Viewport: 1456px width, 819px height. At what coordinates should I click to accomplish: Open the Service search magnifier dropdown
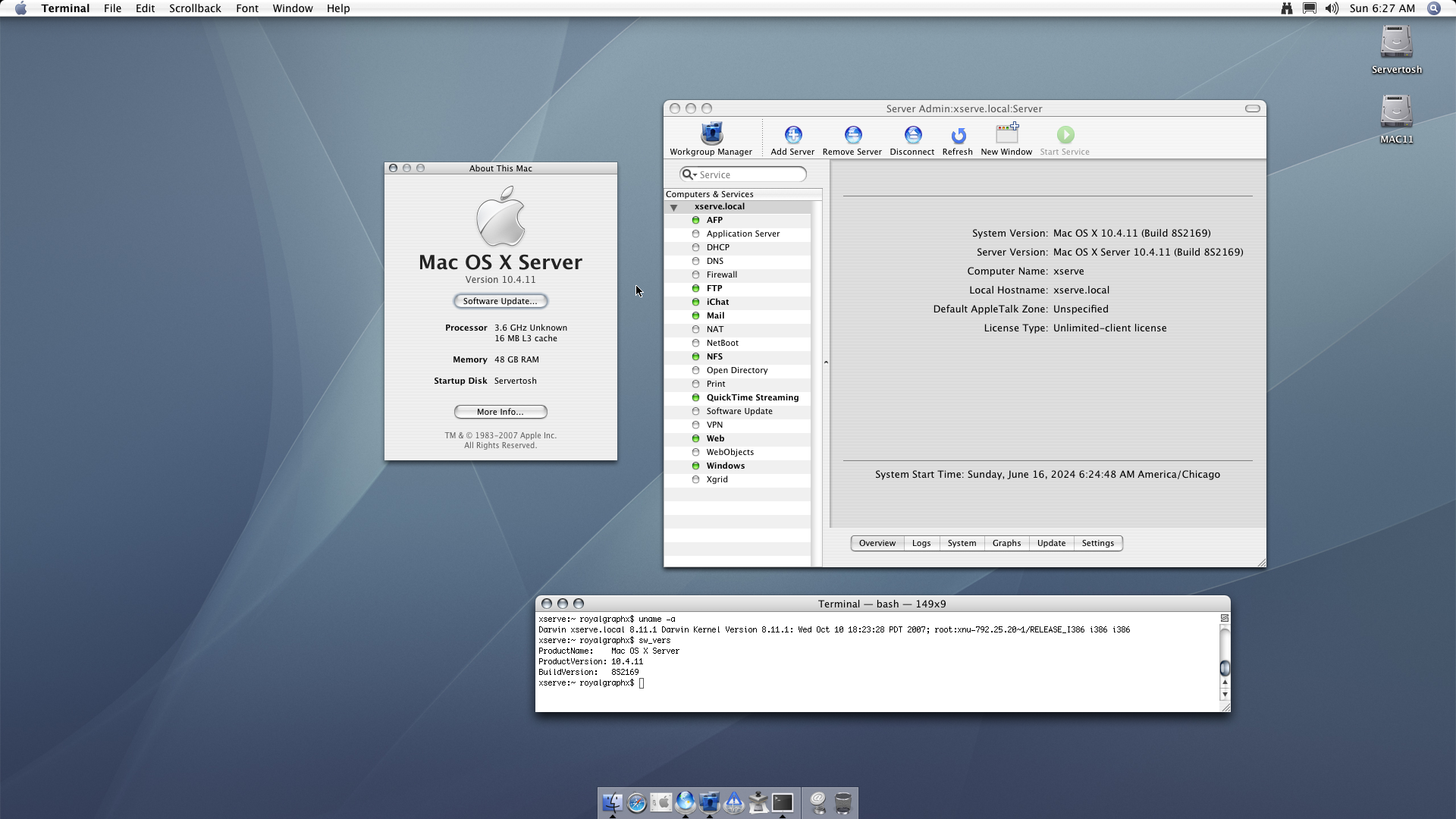pyautogui.click(x=689, y=174)
